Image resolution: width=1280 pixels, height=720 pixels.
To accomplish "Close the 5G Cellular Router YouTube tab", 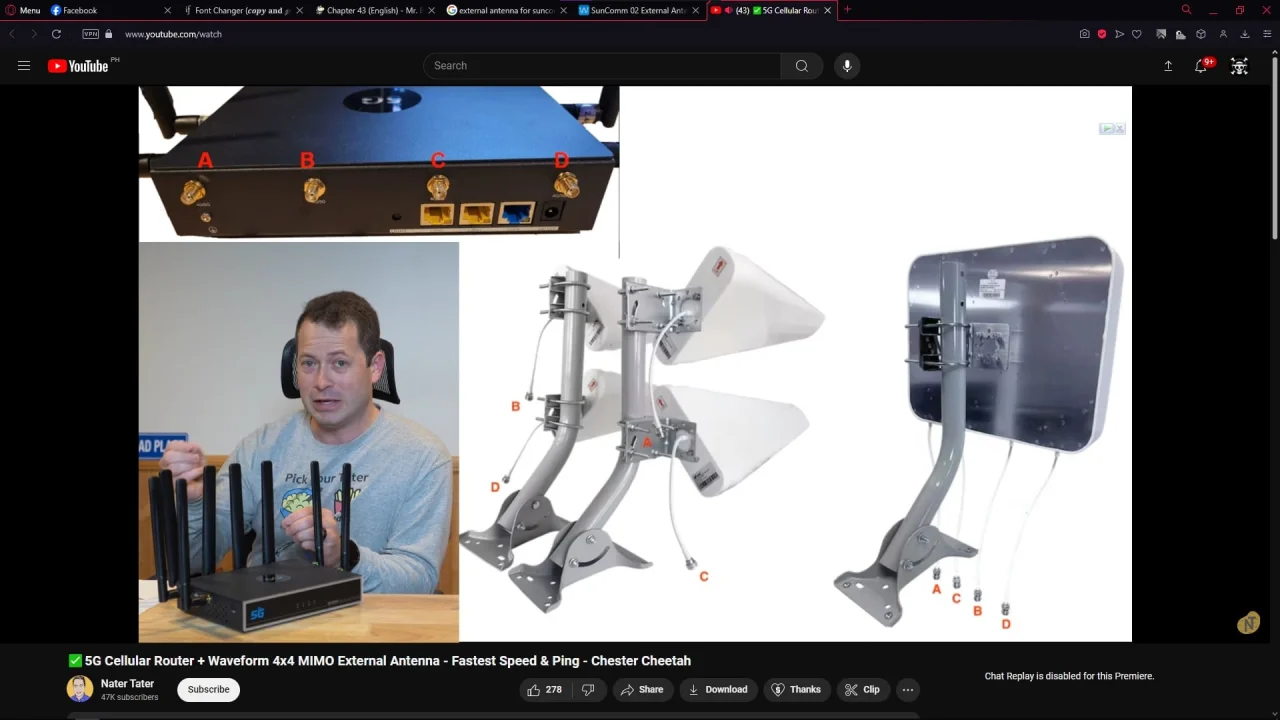I will tap(827, 10).
